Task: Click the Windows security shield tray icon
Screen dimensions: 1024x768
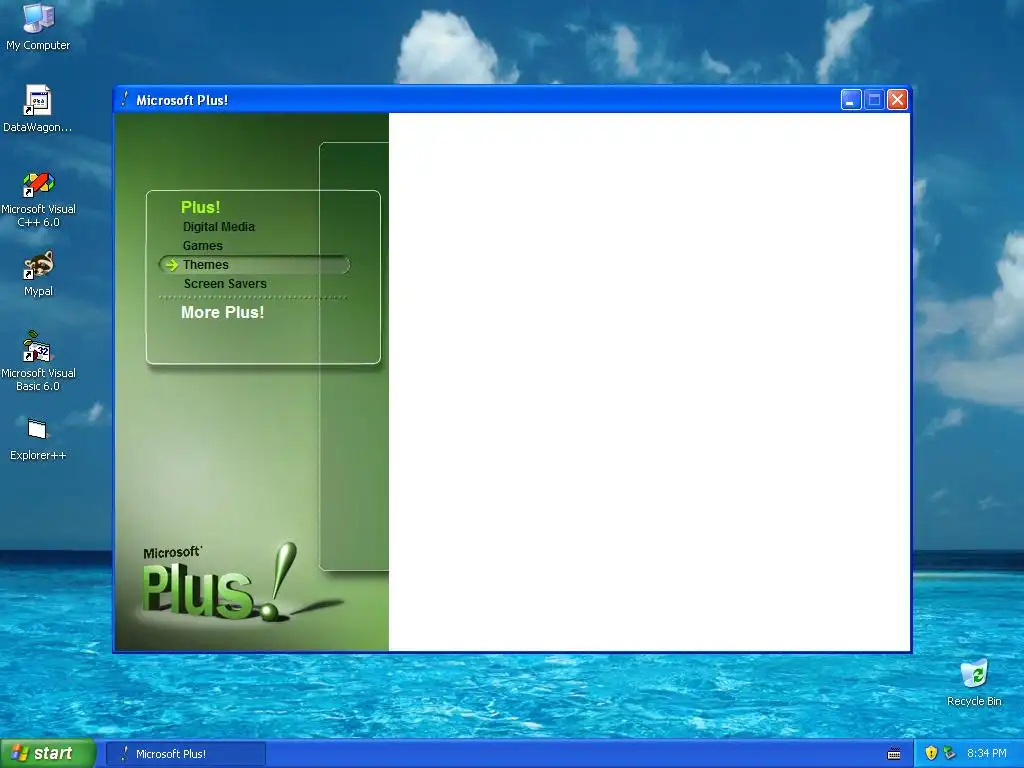Action: [x=931, y=753]
